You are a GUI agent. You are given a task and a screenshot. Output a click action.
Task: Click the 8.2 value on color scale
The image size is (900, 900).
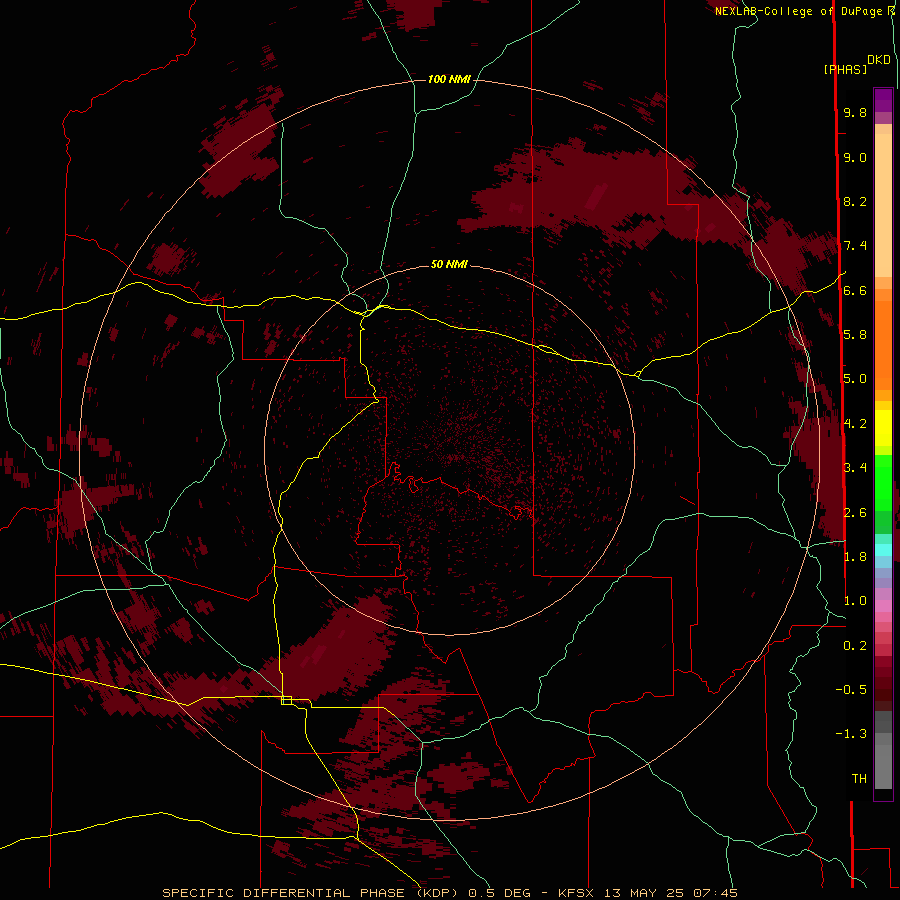pyautogui.click(x=855, y=201)
